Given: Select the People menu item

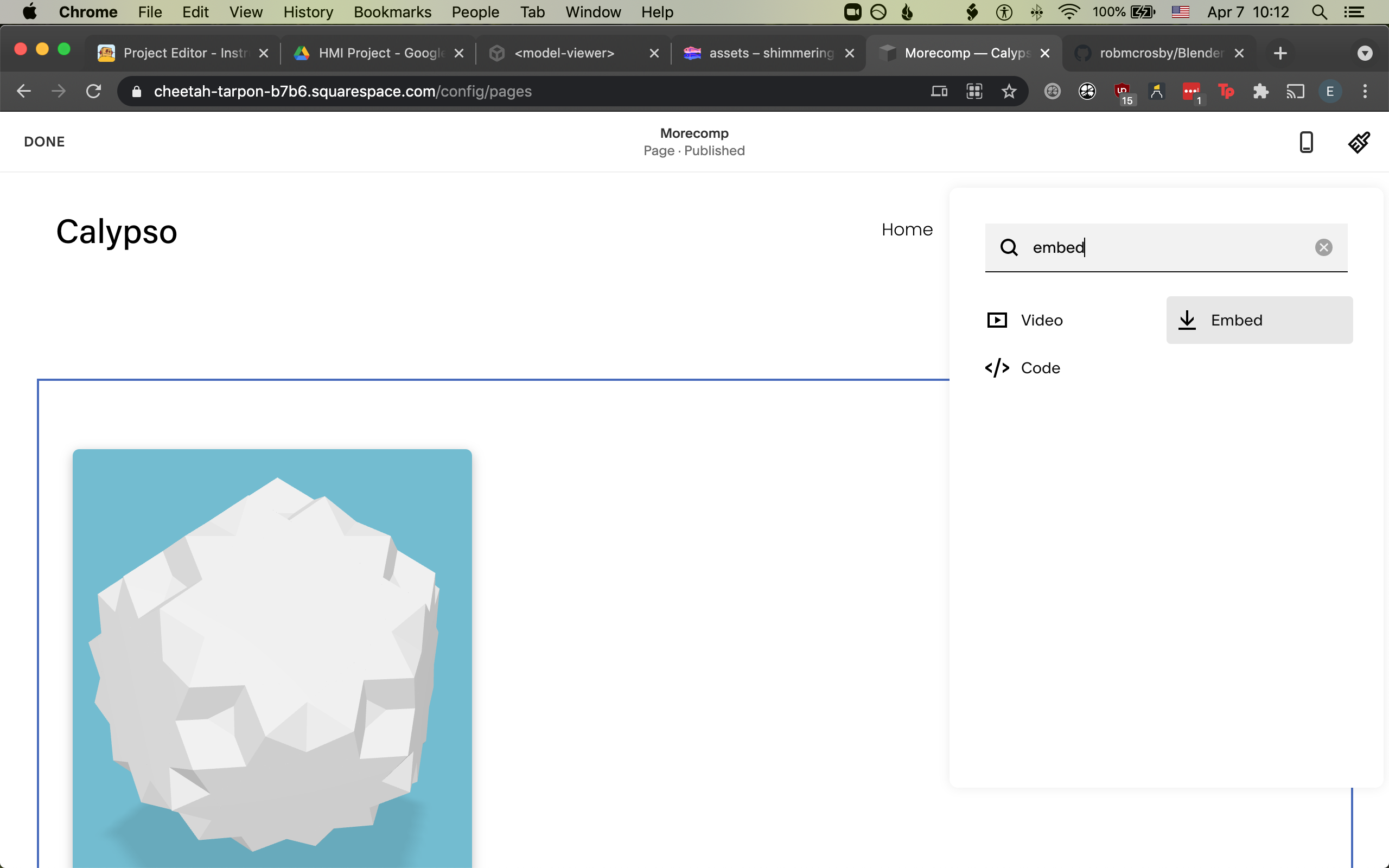Looking at the screenshot, I should tap(474, 12).
